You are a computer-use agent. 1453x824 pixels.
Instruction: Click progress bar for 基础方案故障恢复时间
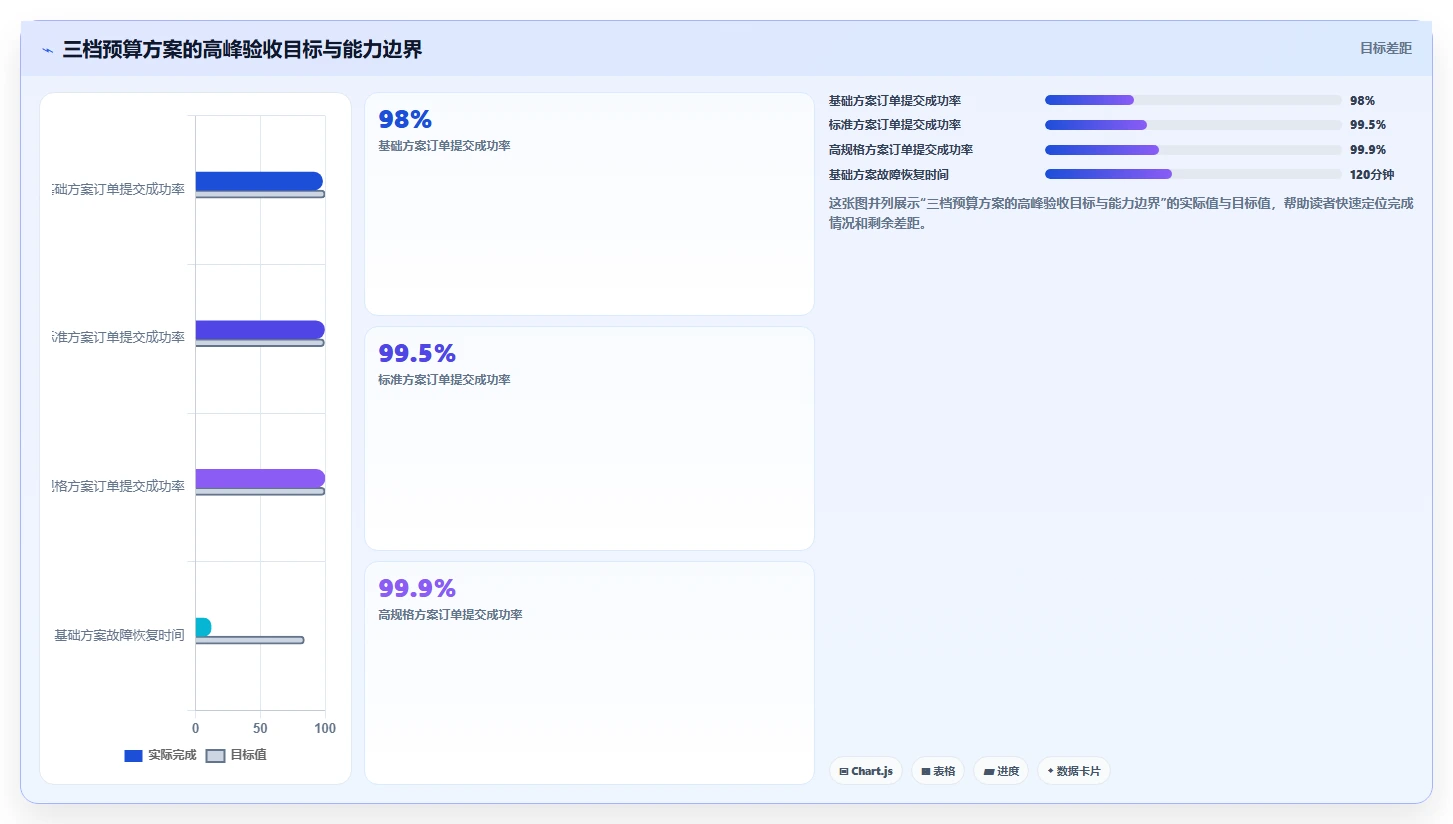1193,174
